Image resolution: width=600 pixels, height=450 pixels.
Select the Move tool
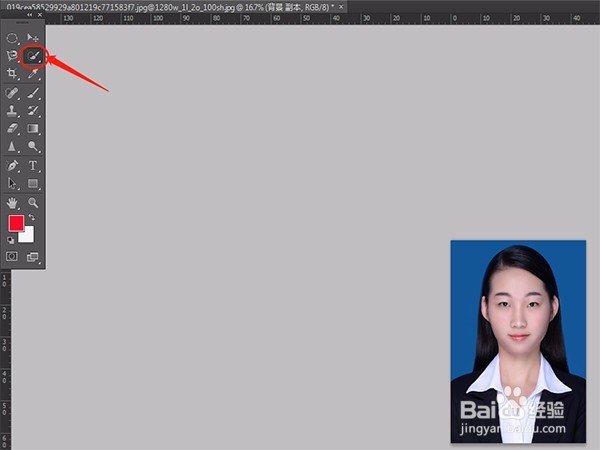pos(33,38)
